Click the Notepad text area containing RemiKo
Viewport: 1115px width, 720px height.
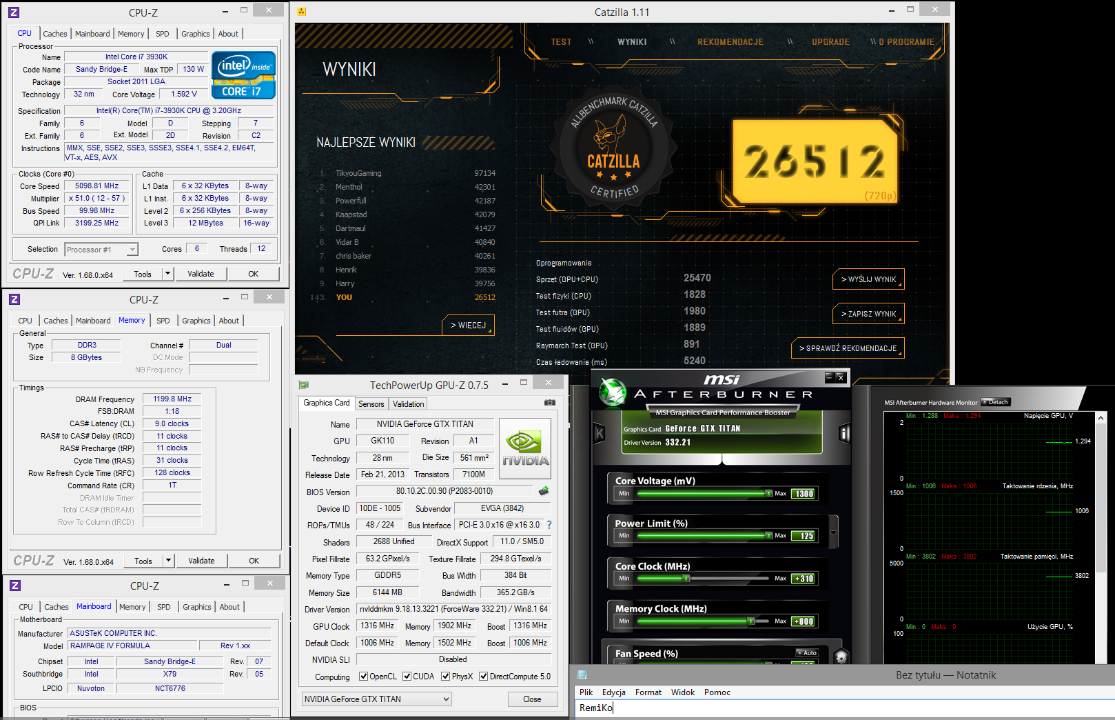[x=845, y=709]
